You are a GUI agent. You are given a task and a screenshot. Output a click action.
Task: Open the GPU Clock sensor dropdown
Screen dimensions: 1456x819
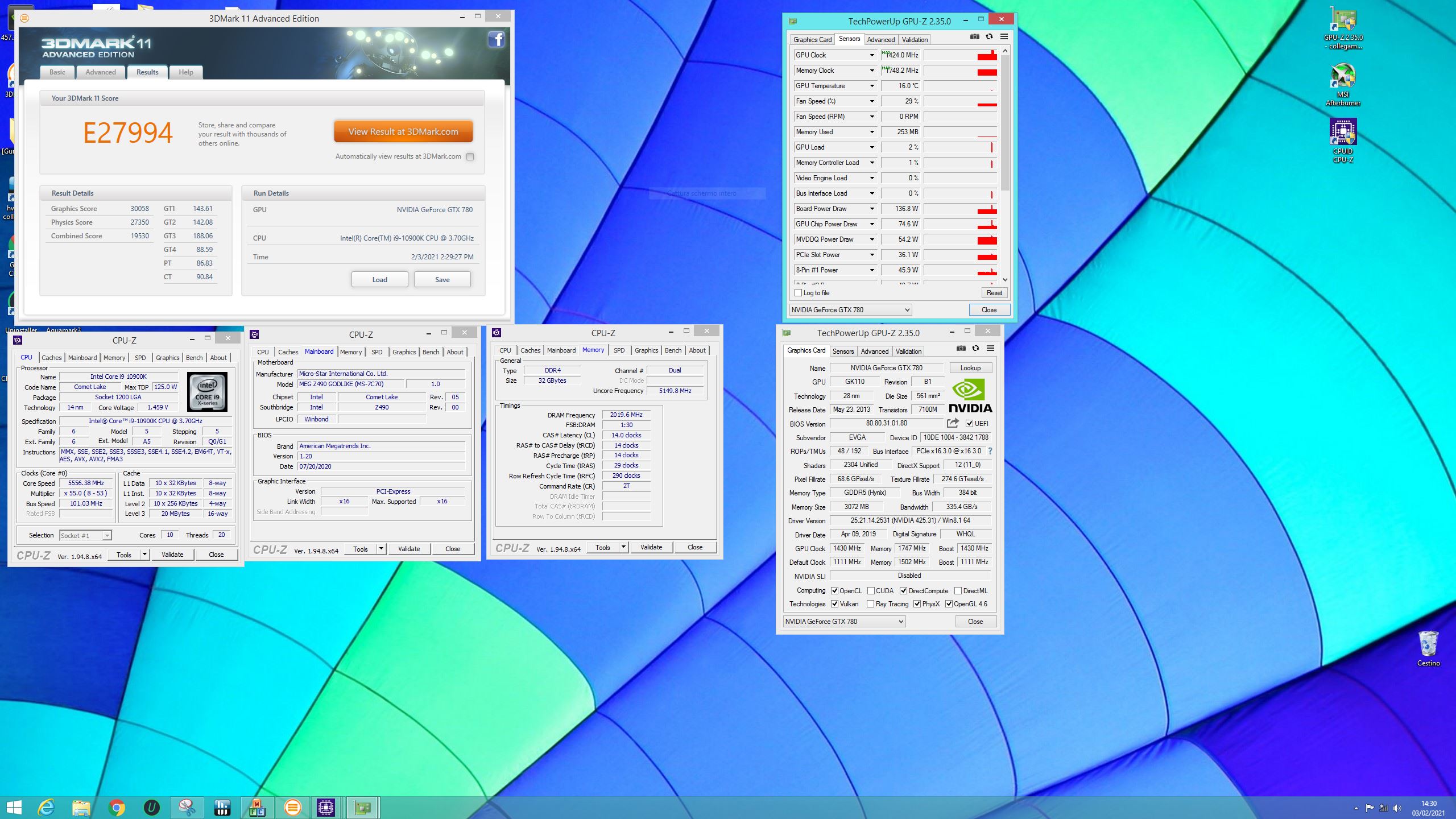tap(871, 55)
